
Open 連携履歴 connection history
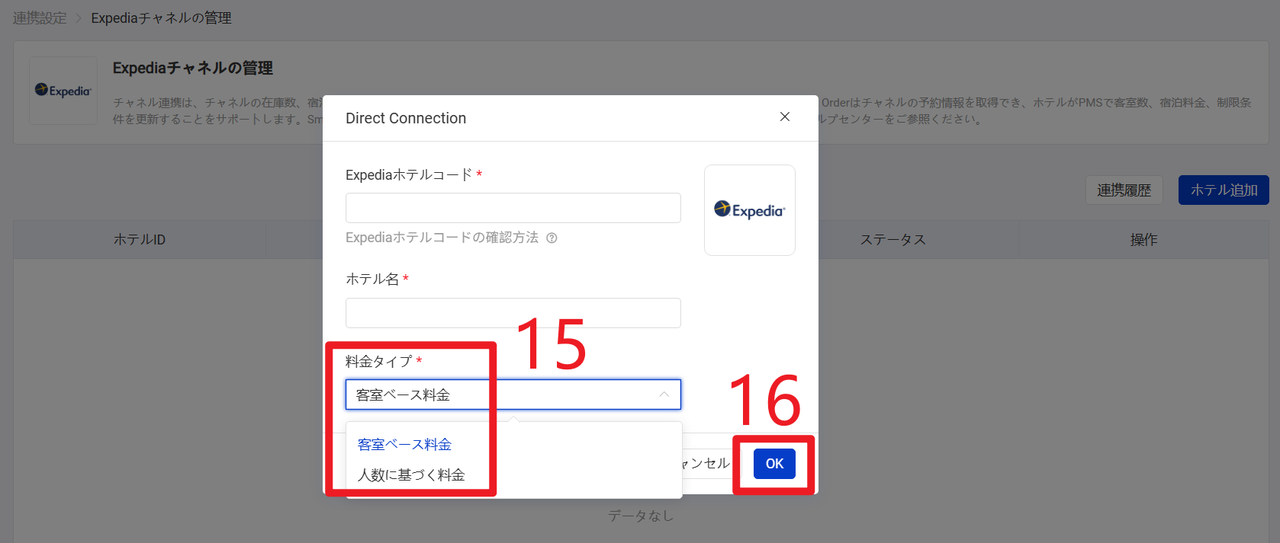[x=1123, y=190]
